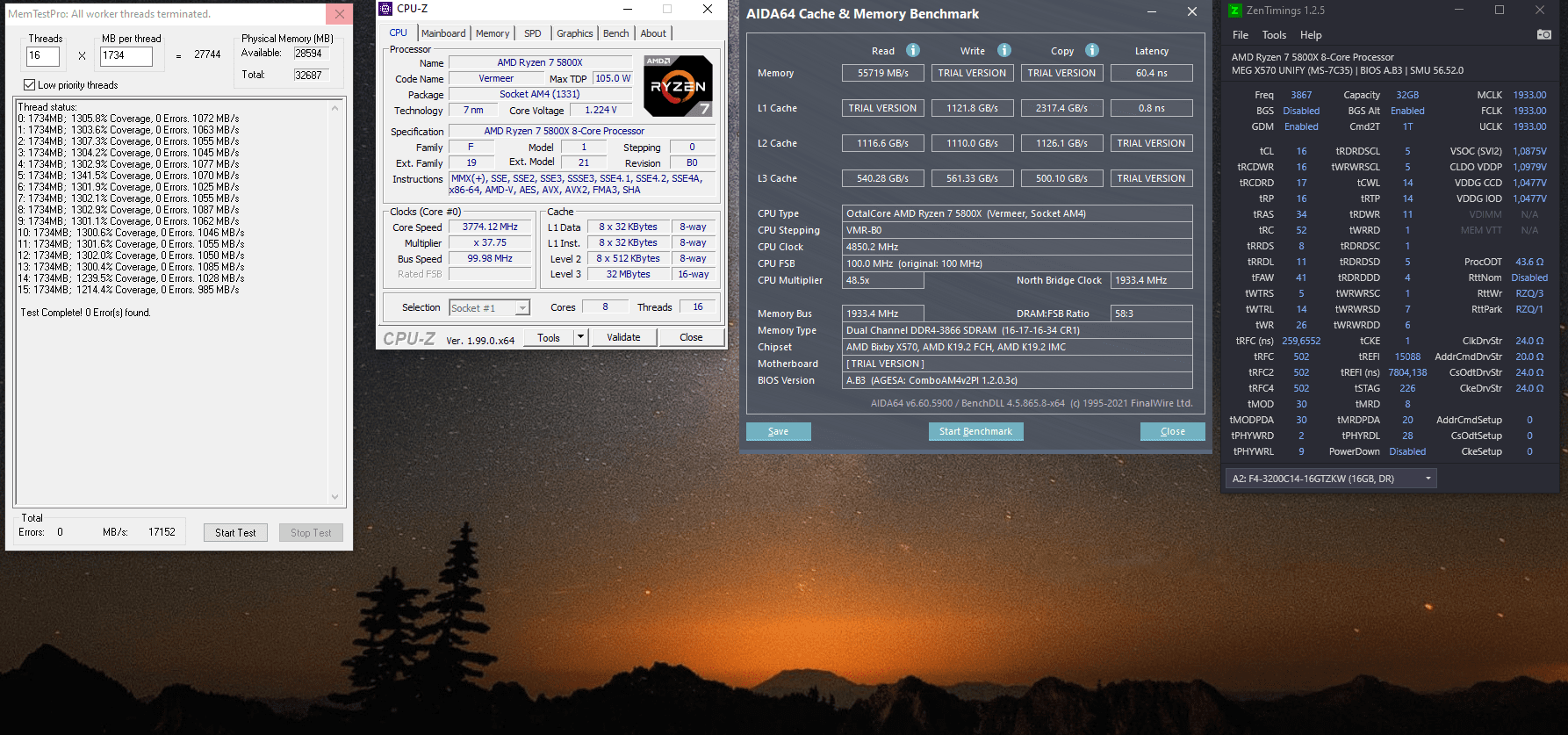Click the ZenTimings screenshot camera icon
The image size is (1568, 735).
click(1544, 34)
